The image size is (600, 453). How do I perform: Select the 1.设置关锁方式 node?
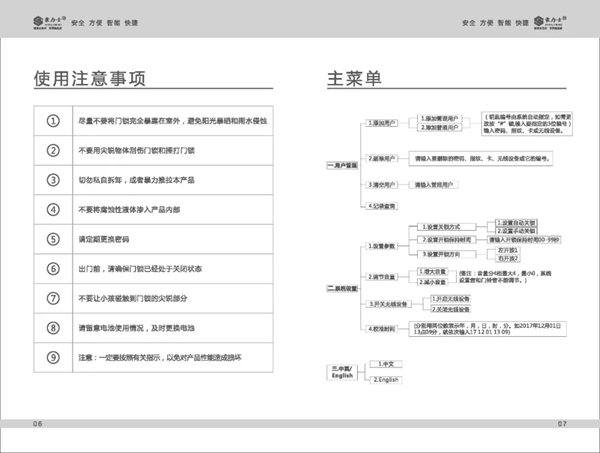click(447, 227)
